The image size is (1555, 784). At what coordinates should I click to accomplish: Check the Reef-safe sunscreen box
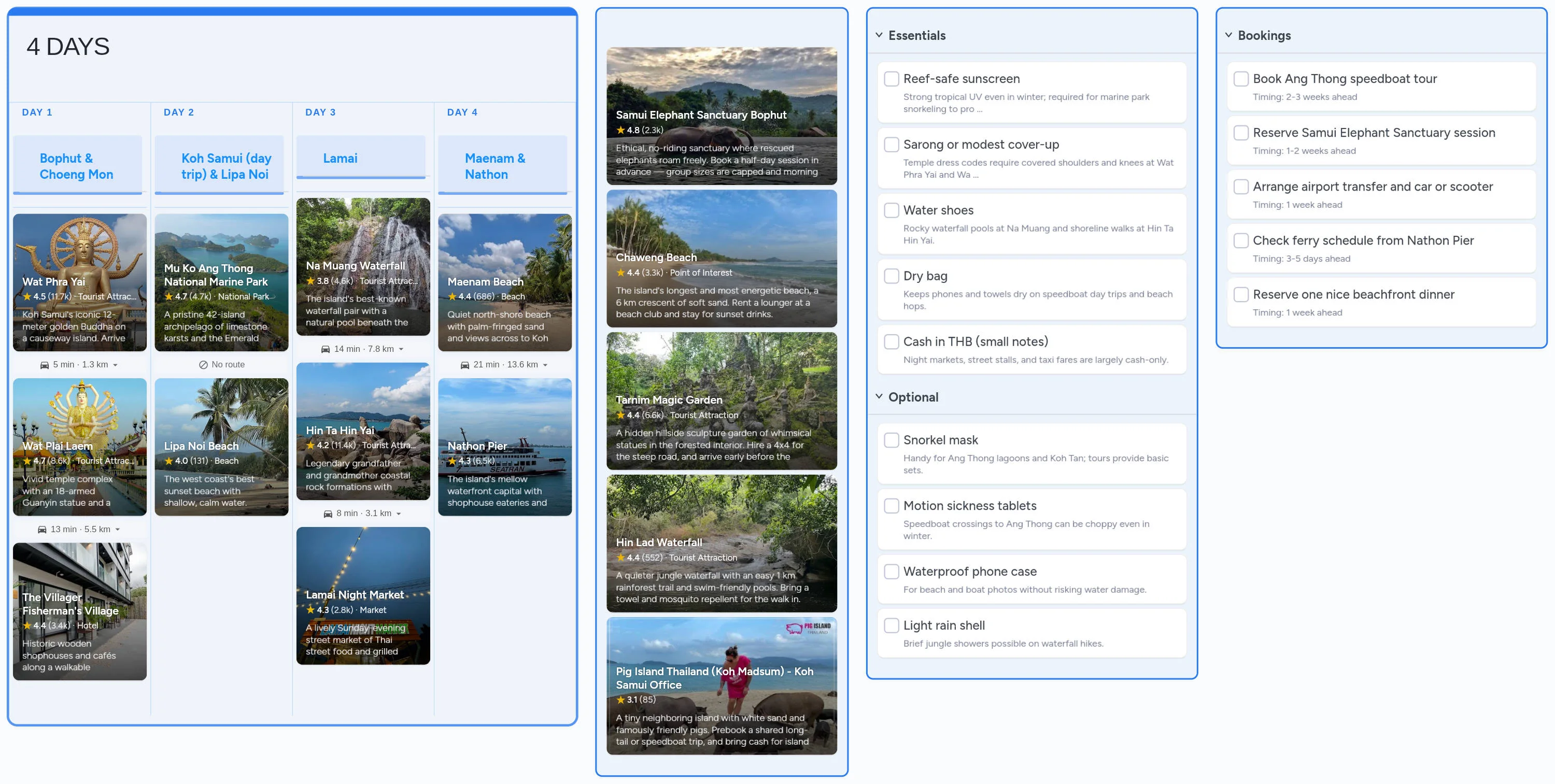pyautogui.click(x=892, y=79)
